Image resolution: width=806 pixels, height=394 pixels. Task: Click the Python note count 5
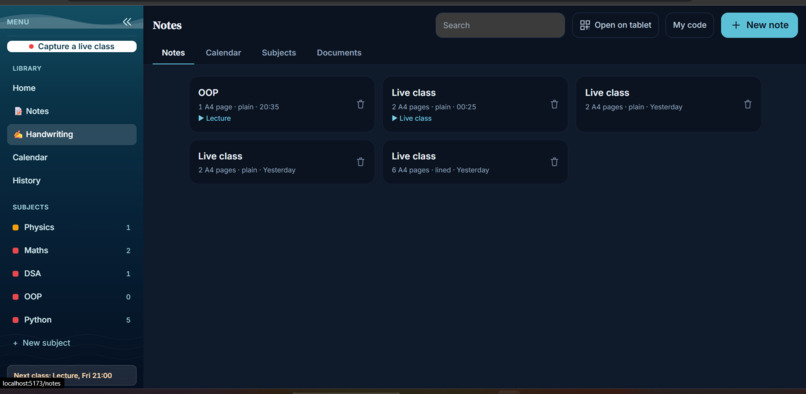128,320
